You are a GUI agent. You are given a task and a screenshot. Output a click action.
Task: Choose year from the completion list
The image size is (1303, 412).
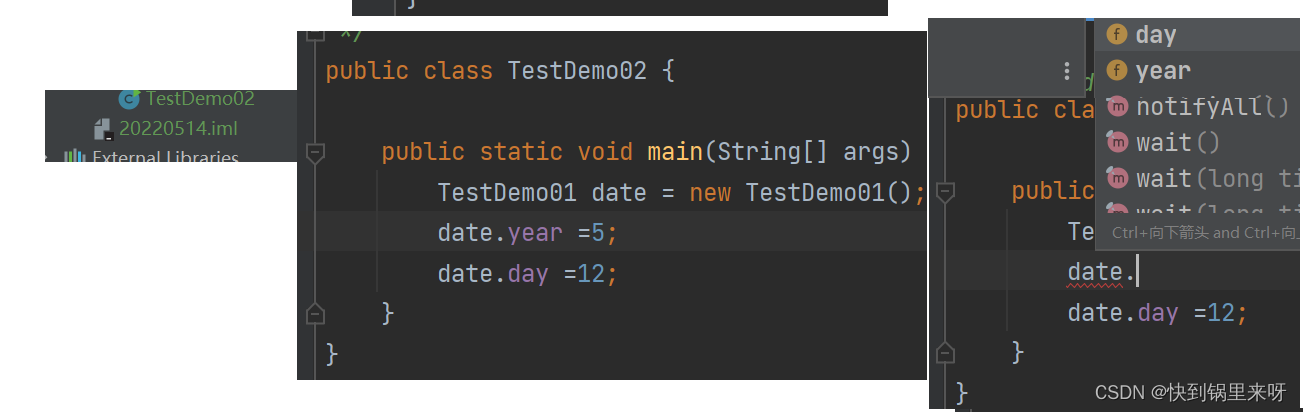click(1163, 71)
